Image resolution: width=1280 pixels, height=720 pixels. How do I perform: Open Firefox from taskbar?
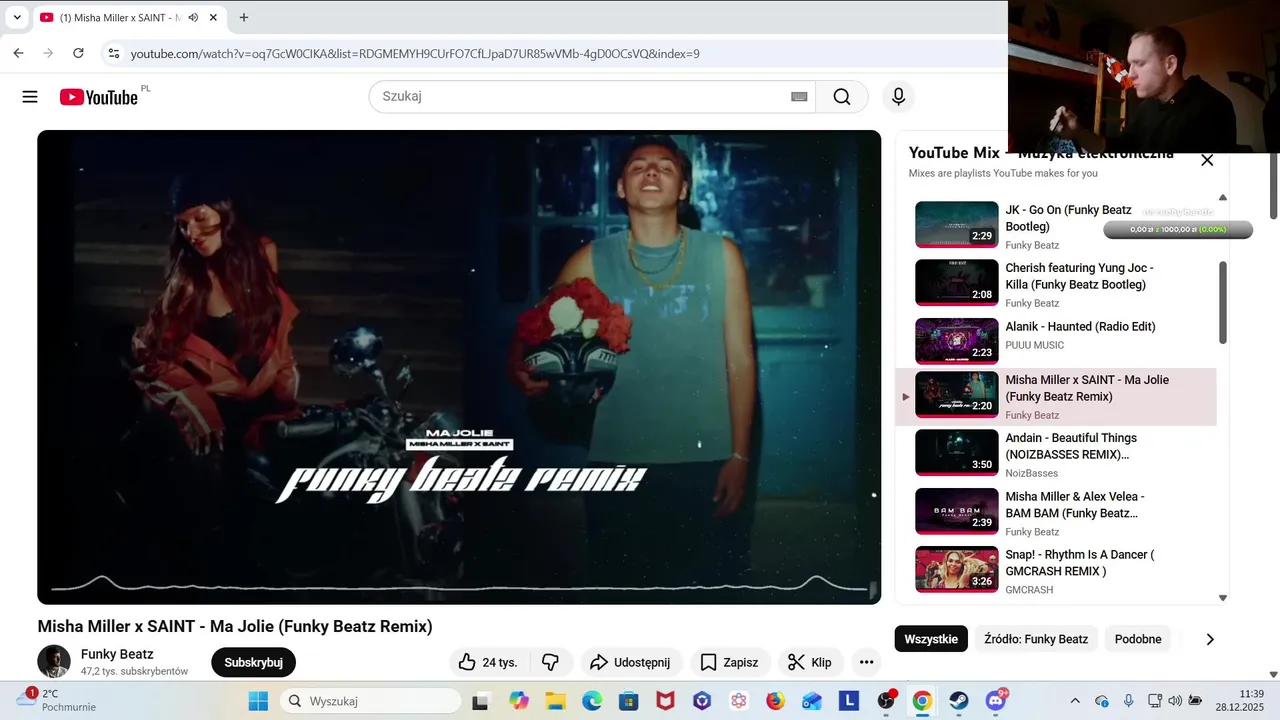[775, 701]
